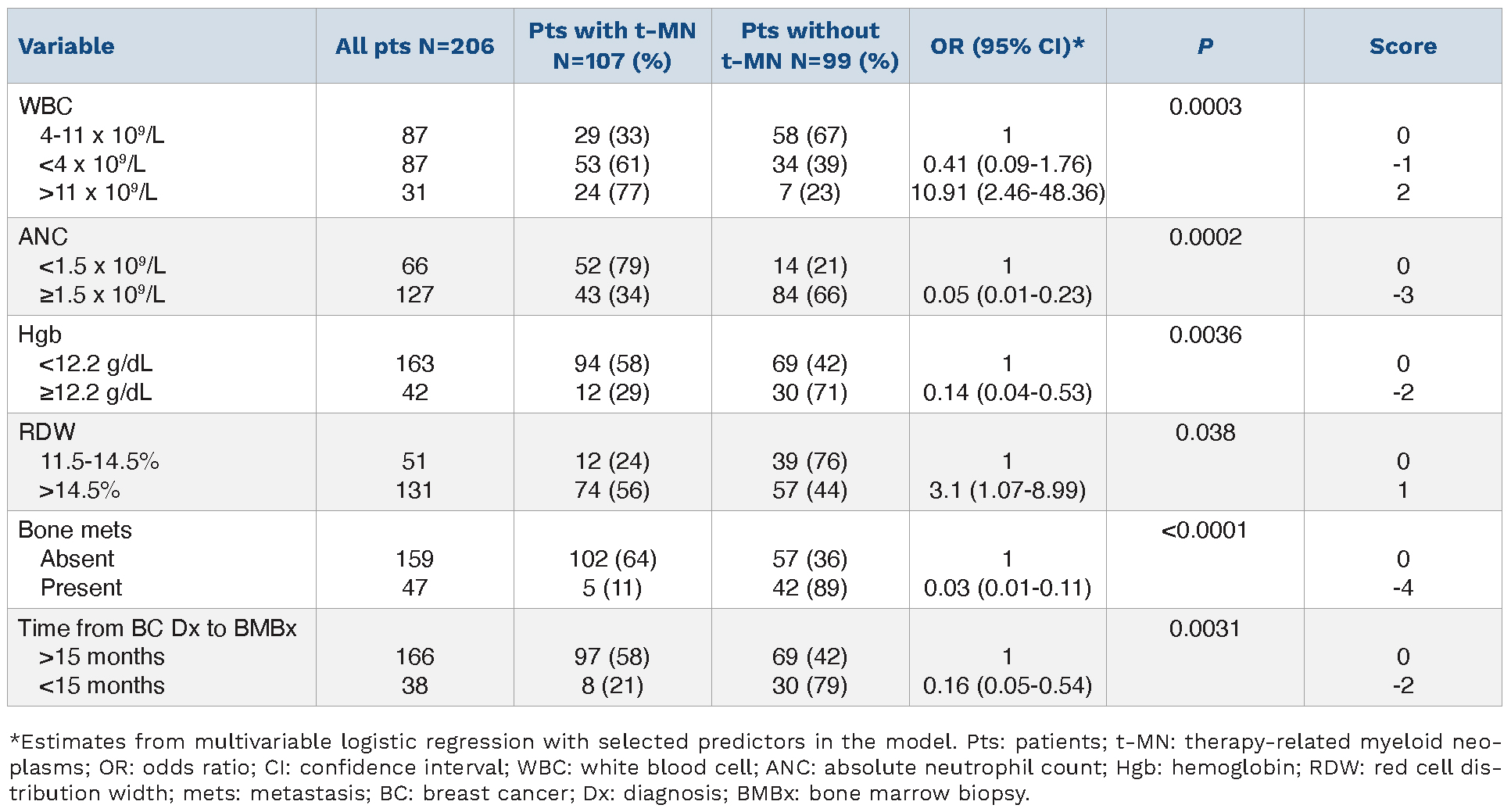Select the <0.0001 P value cell
This screenshot has width=1511, height=812.
point(1204,530)
